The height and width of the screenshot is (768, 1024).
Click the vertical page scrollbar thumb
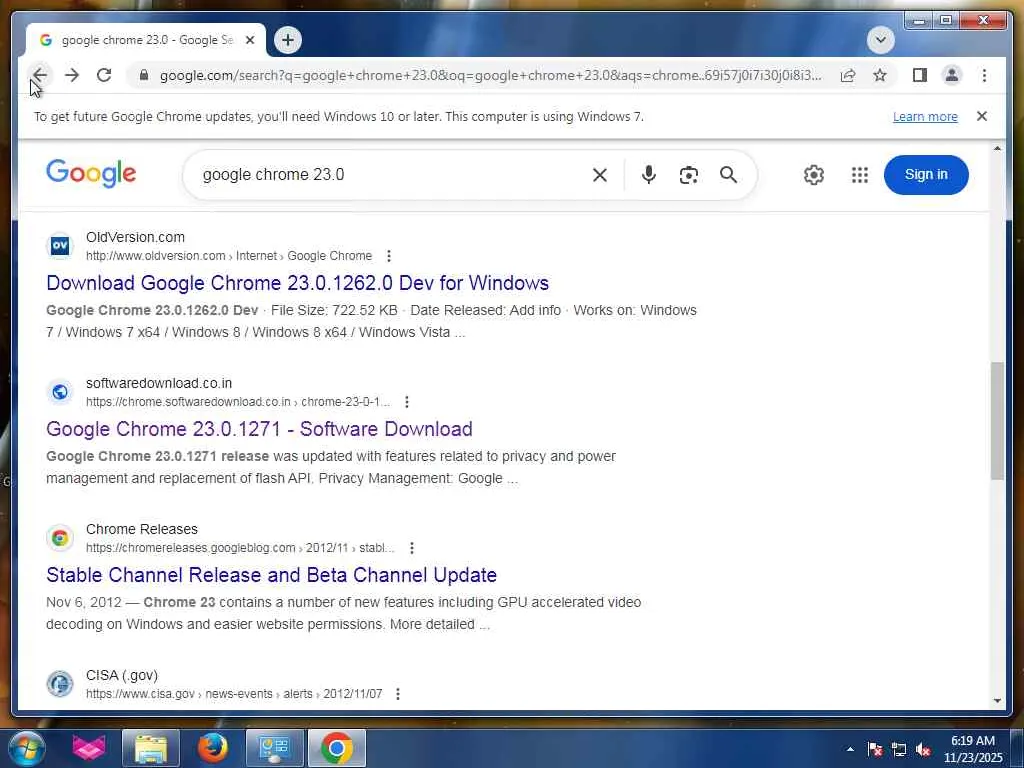tap(997, 421)
